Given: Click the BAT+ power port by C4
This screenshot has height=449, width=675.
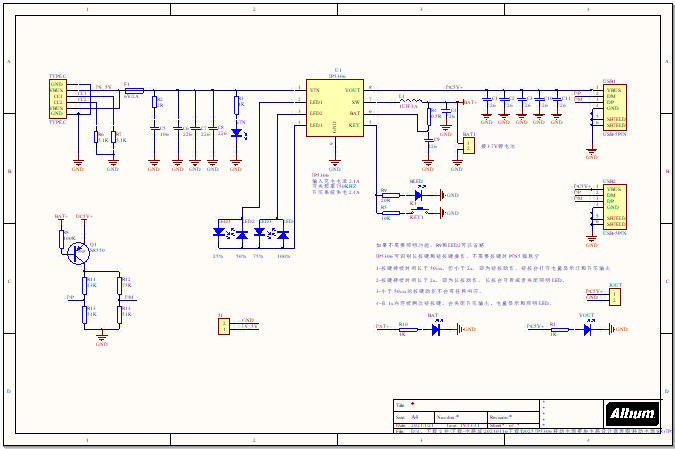Looking at the screenshot, I should (x=469, y=102).
